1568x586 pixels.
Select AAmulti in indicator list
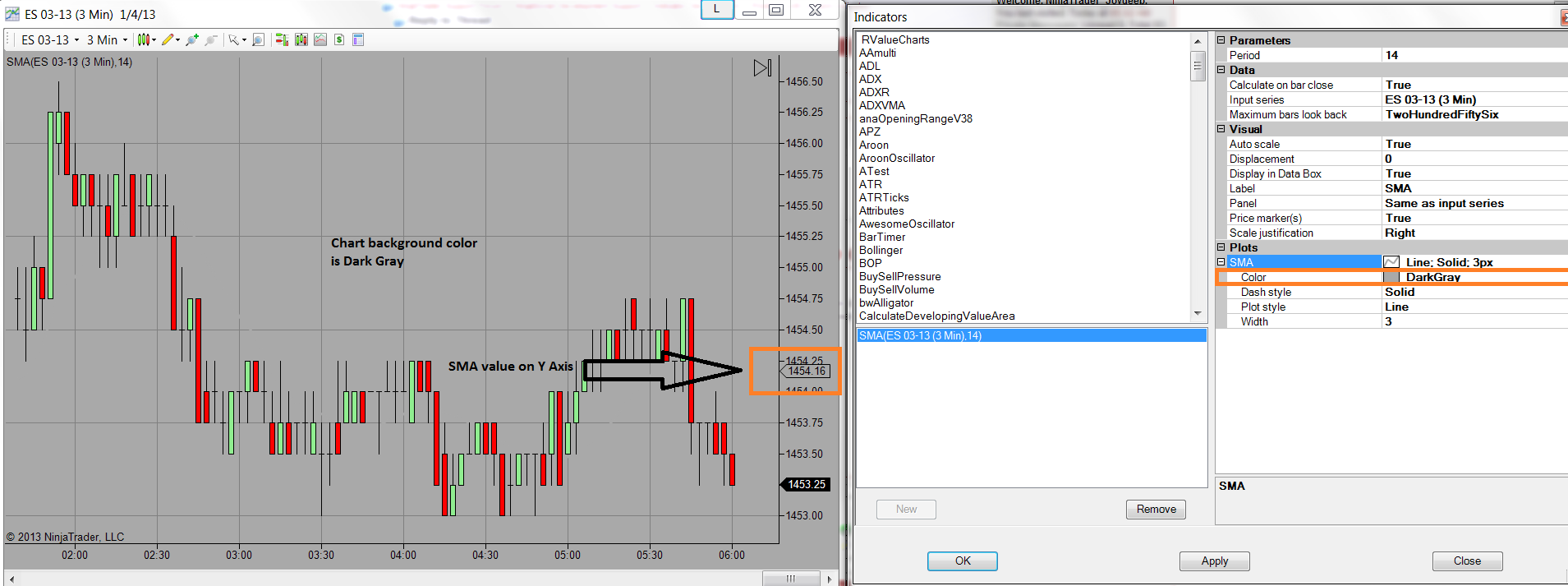pyautogui.click(x=877, y=53)
